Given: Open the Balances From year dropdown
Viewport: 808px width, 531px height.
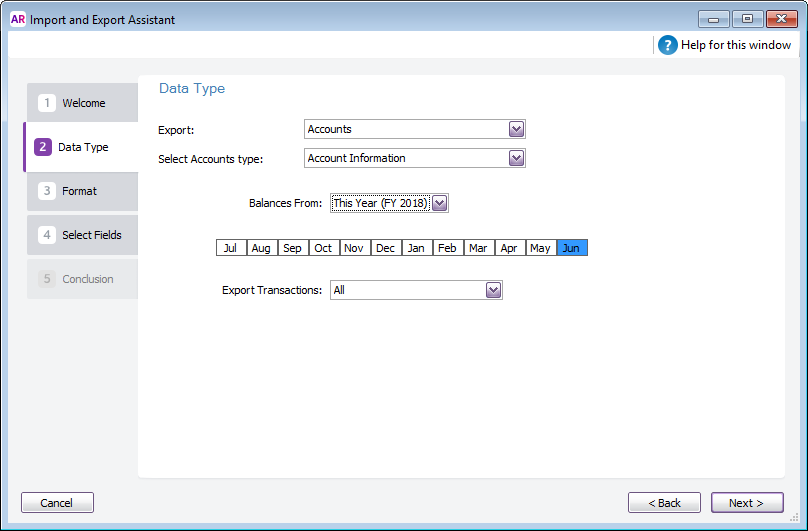Looking at the screenshot, I should click(x=440, y=203).
